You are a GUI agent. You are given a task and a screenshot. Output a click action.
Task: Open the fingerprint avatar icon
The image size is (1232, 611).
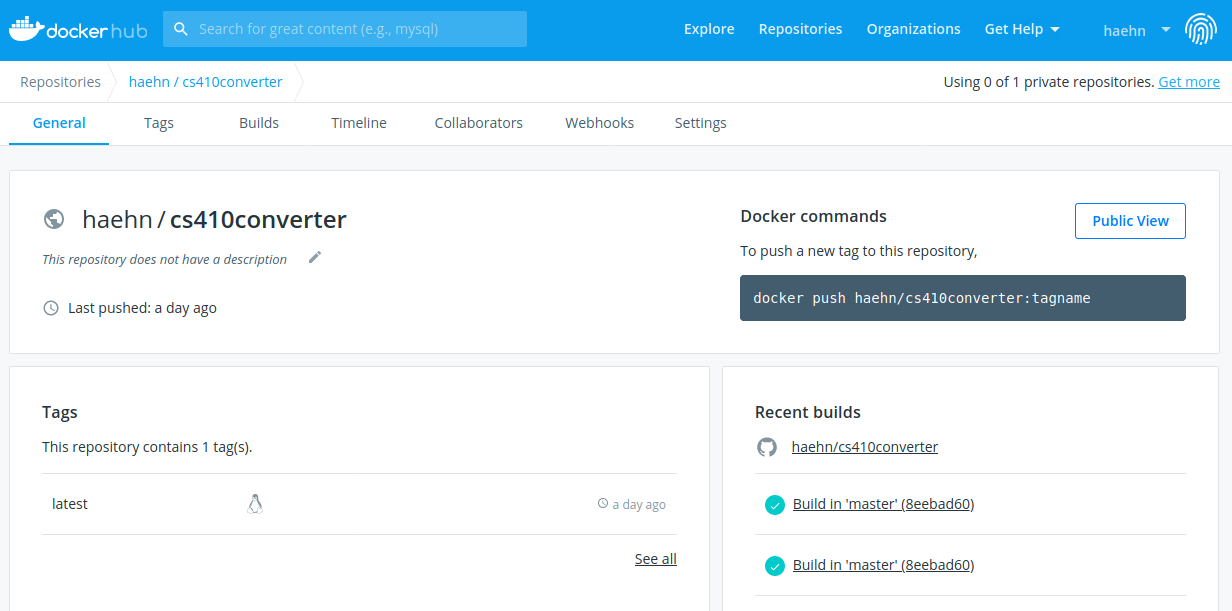(x=1201, y=30)
